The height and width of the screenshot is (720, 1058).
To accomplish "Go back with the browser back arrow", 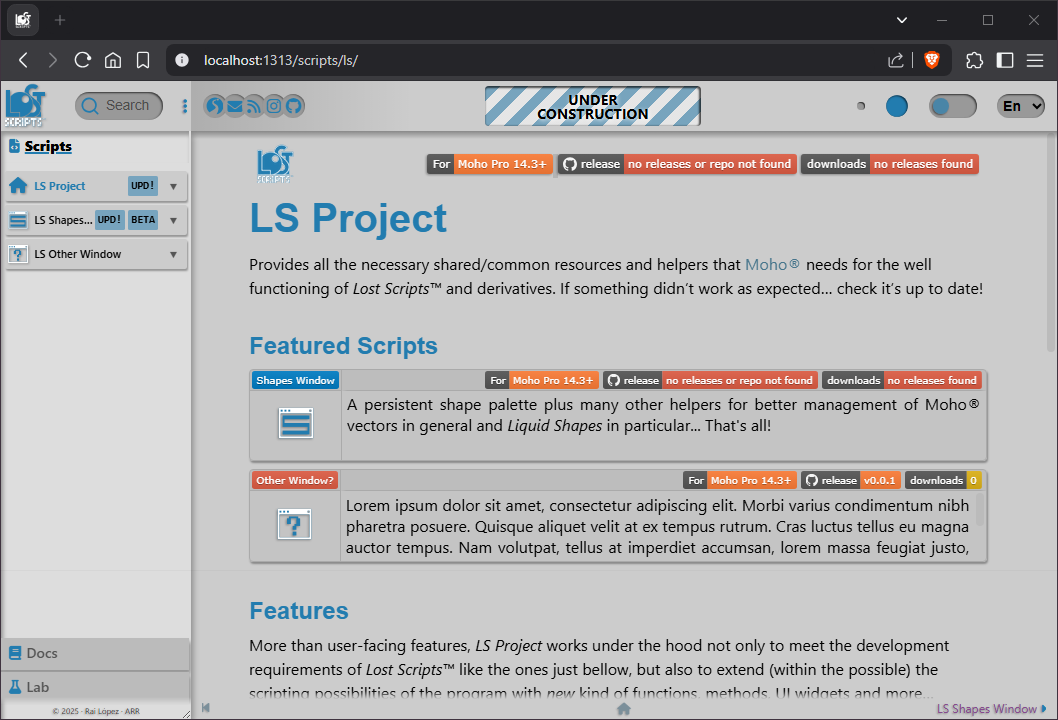I will (x=24, y=60).
